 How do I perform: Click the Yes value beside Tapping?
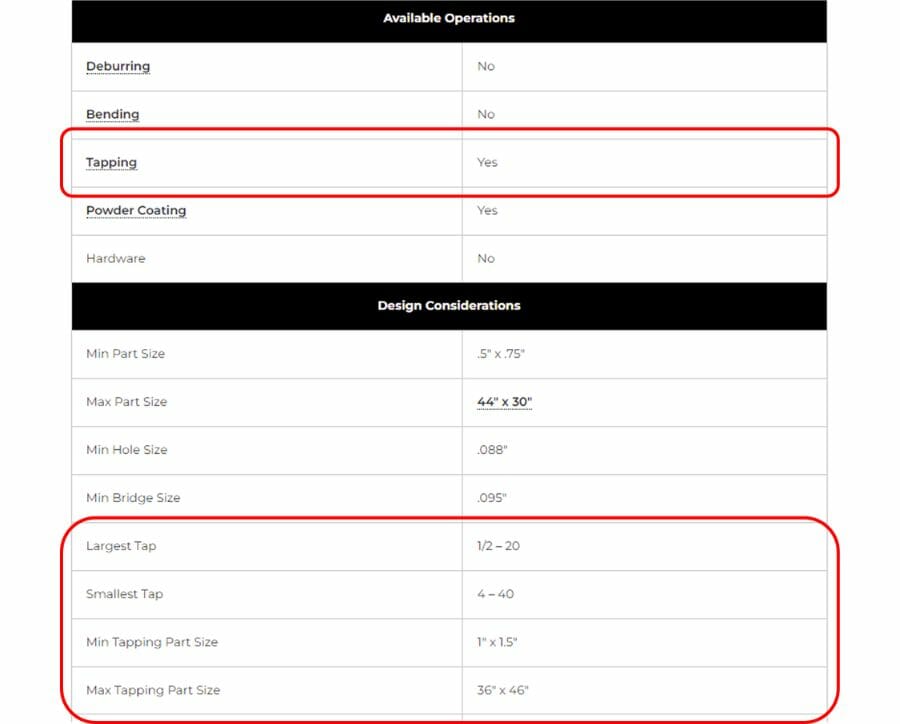click(x=487, y=162)
